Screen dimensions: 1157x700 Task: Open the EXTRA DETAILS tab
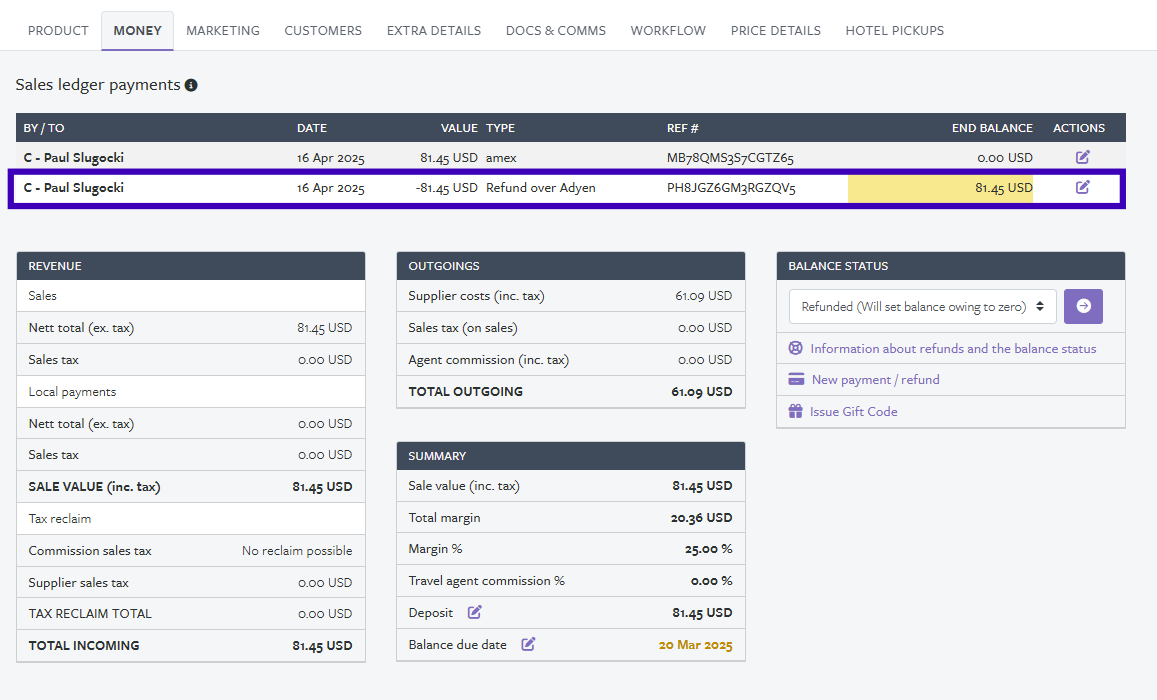point(434,30)
